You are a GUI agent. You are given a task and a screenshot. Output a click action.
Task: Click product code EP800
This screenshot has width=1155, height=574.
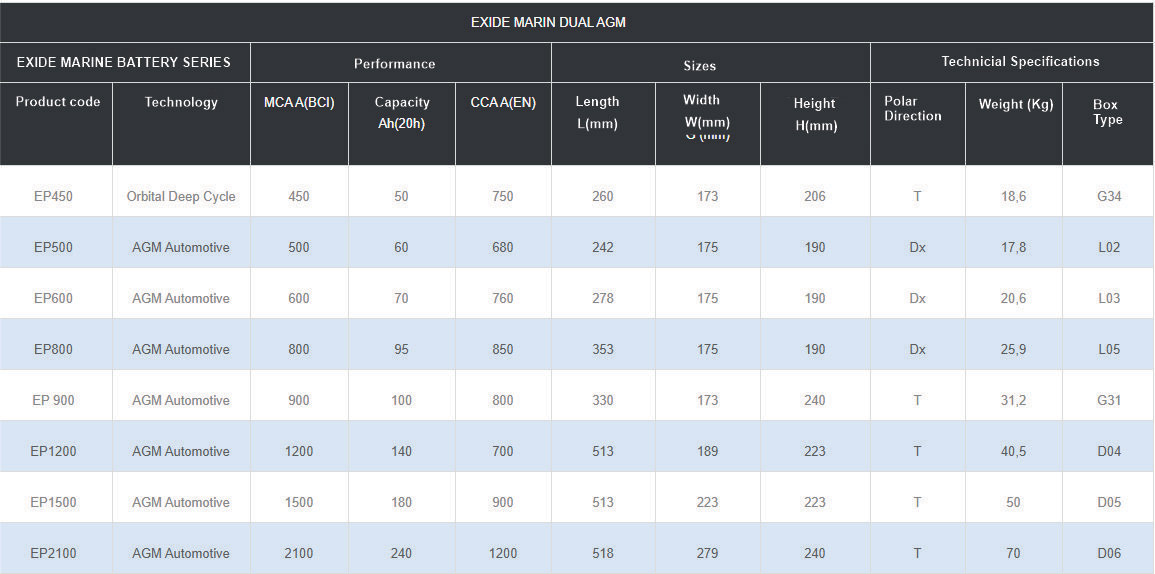(53, 349)
